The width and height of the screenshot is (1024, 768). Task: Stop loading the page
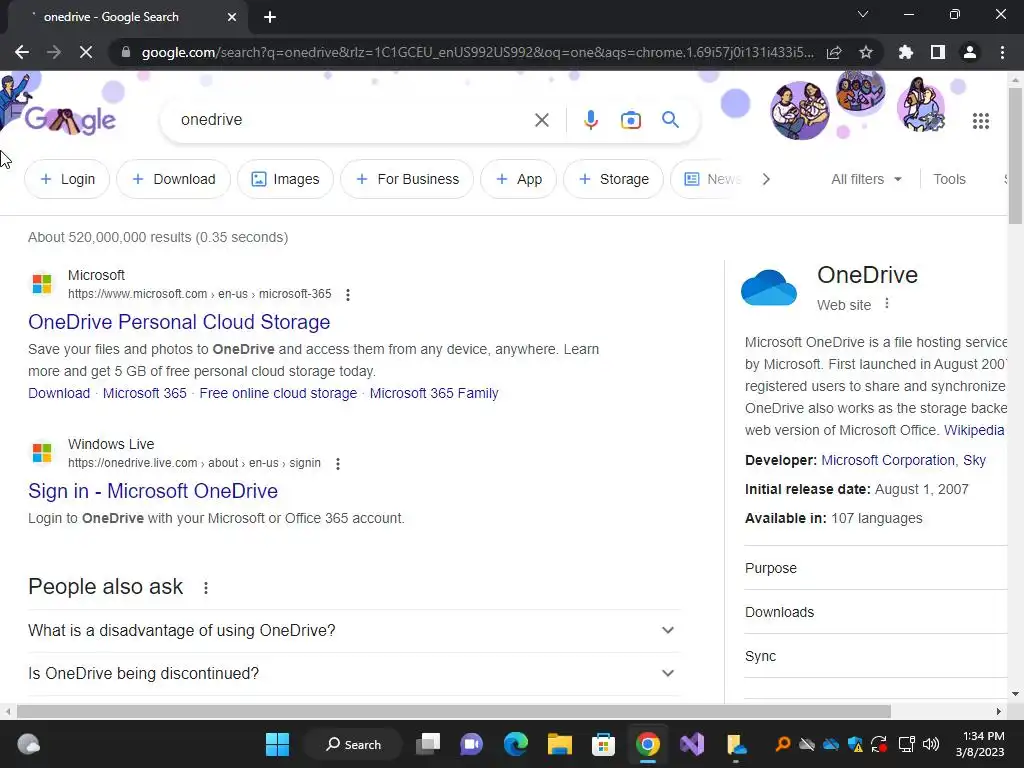(86, 52)
